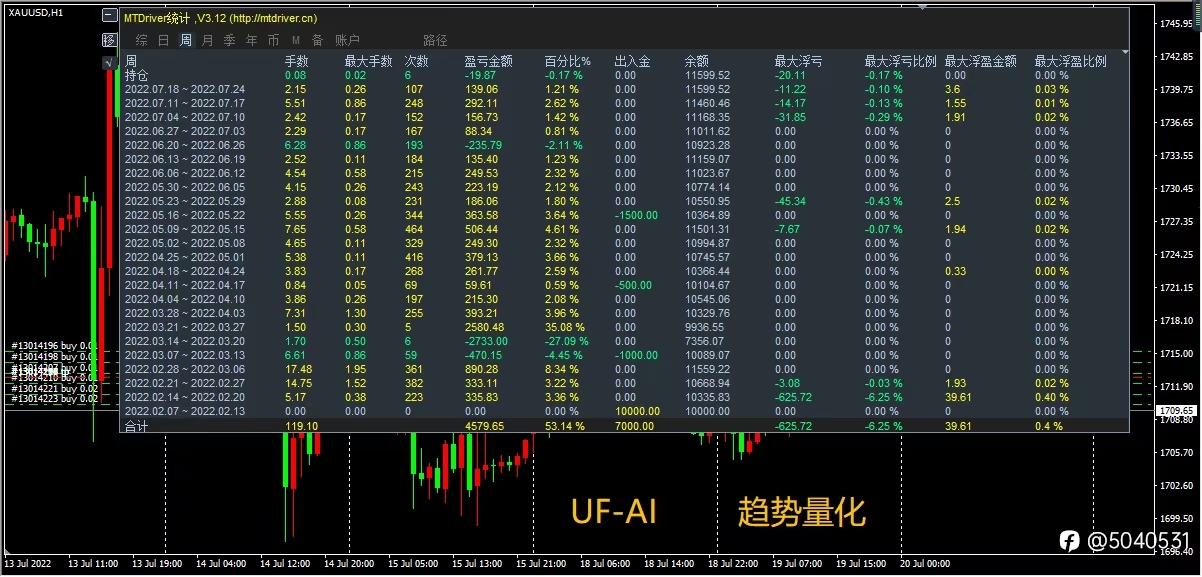Click the total profit value 4579.65
1202x577 pixels.
485,425
